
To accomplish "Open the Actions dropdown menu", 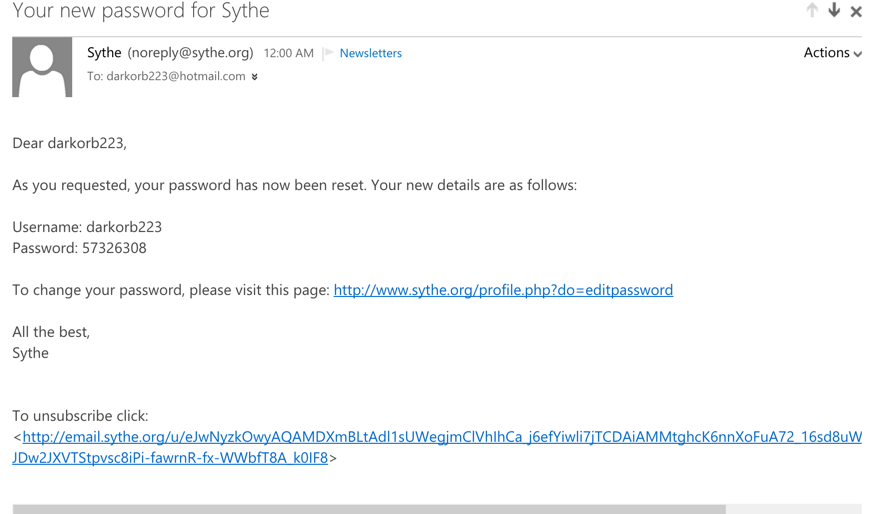I will (832, 53).
